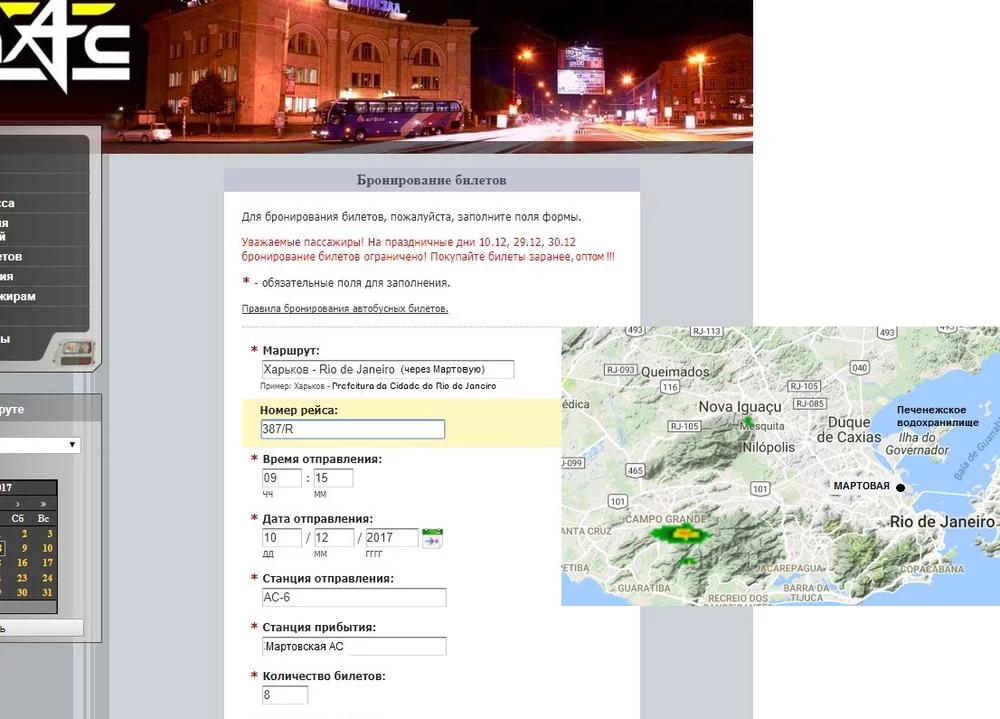Click the departure hours field showing 09
This screenshot has width=1000, height=719.
click(281, 478)
